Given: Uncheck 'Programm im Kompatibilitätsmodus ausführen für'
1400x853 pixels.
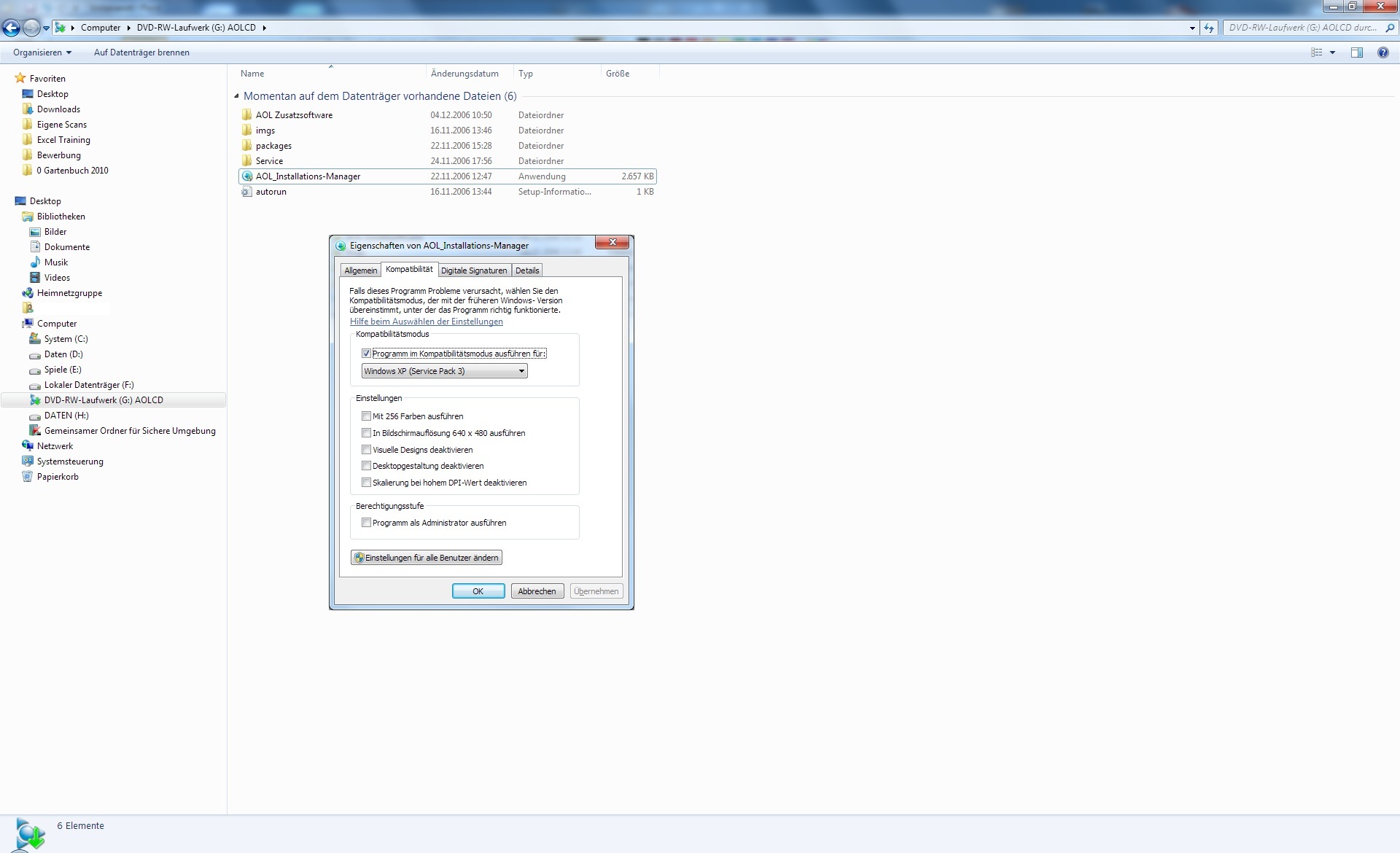Looking at the screenshot, I should (367, 354).
